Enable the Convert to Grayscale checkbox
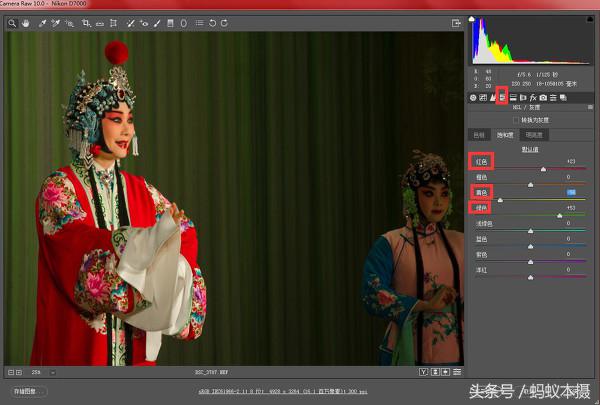The image size is (600, 405). 515,120
